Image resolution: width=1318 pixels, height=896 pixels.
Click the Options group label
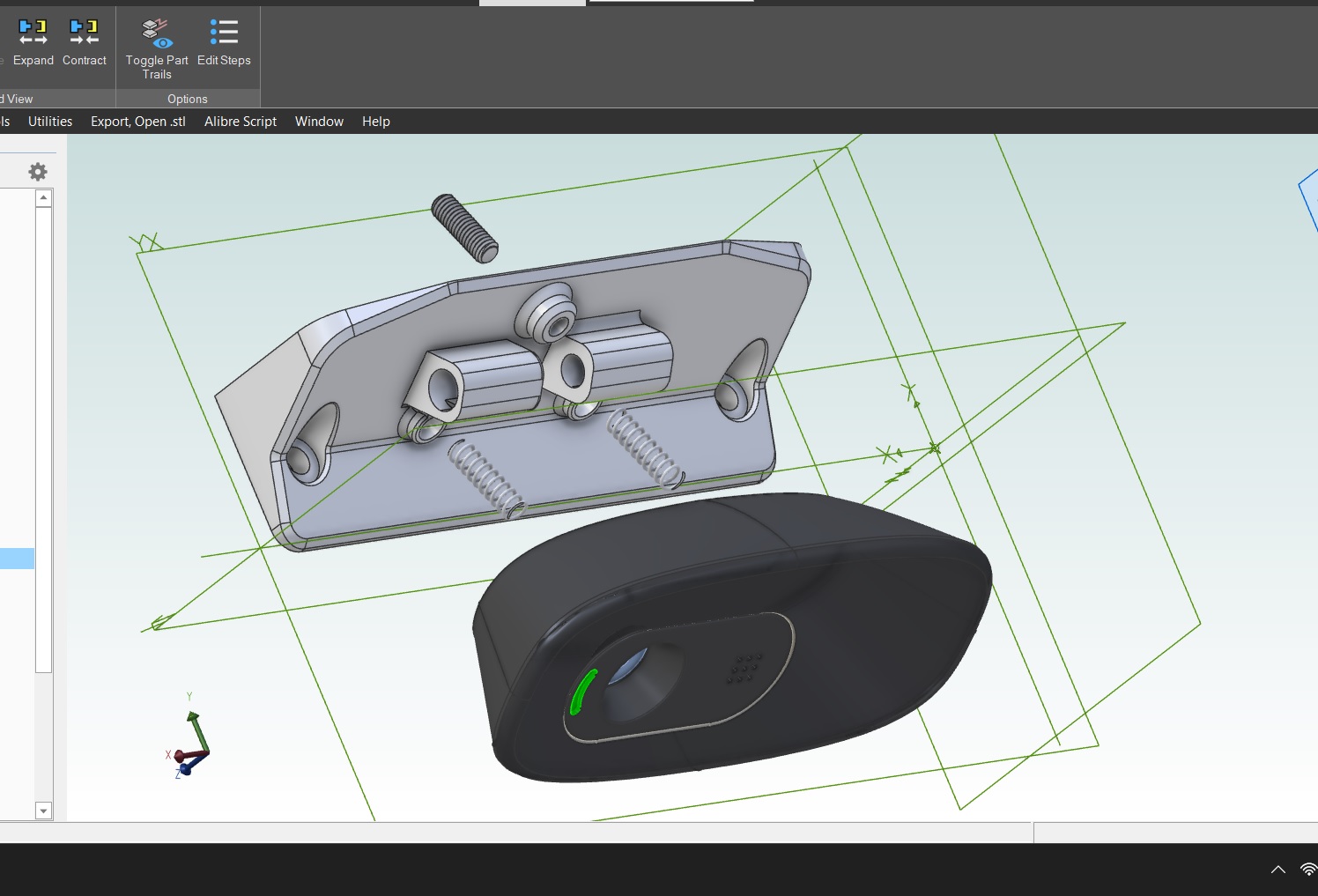point(188,99)
